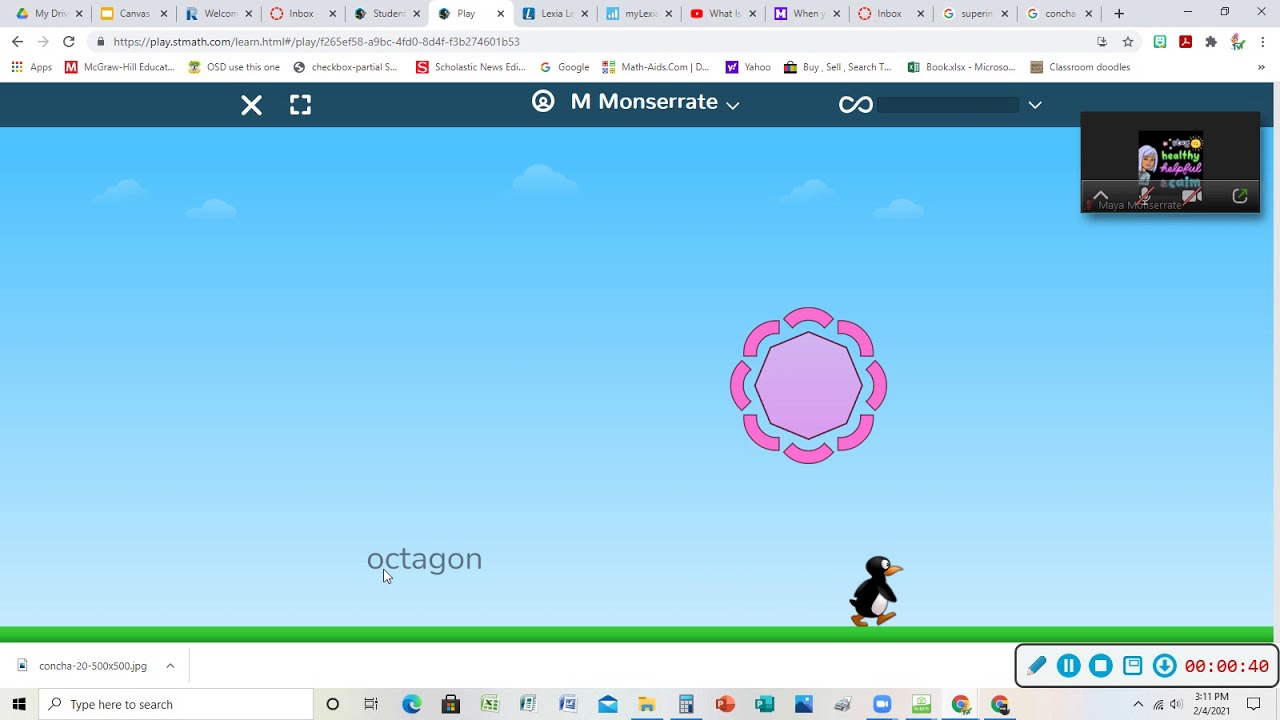This screenshot has height=720, width=1280.
Task: Open the Chrome profile avatar
Action: tap(1237, 42)
